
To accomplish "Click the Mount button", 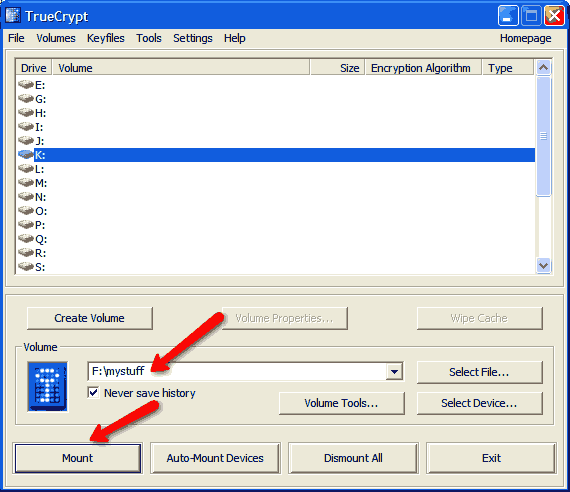I will coord(78,458).
